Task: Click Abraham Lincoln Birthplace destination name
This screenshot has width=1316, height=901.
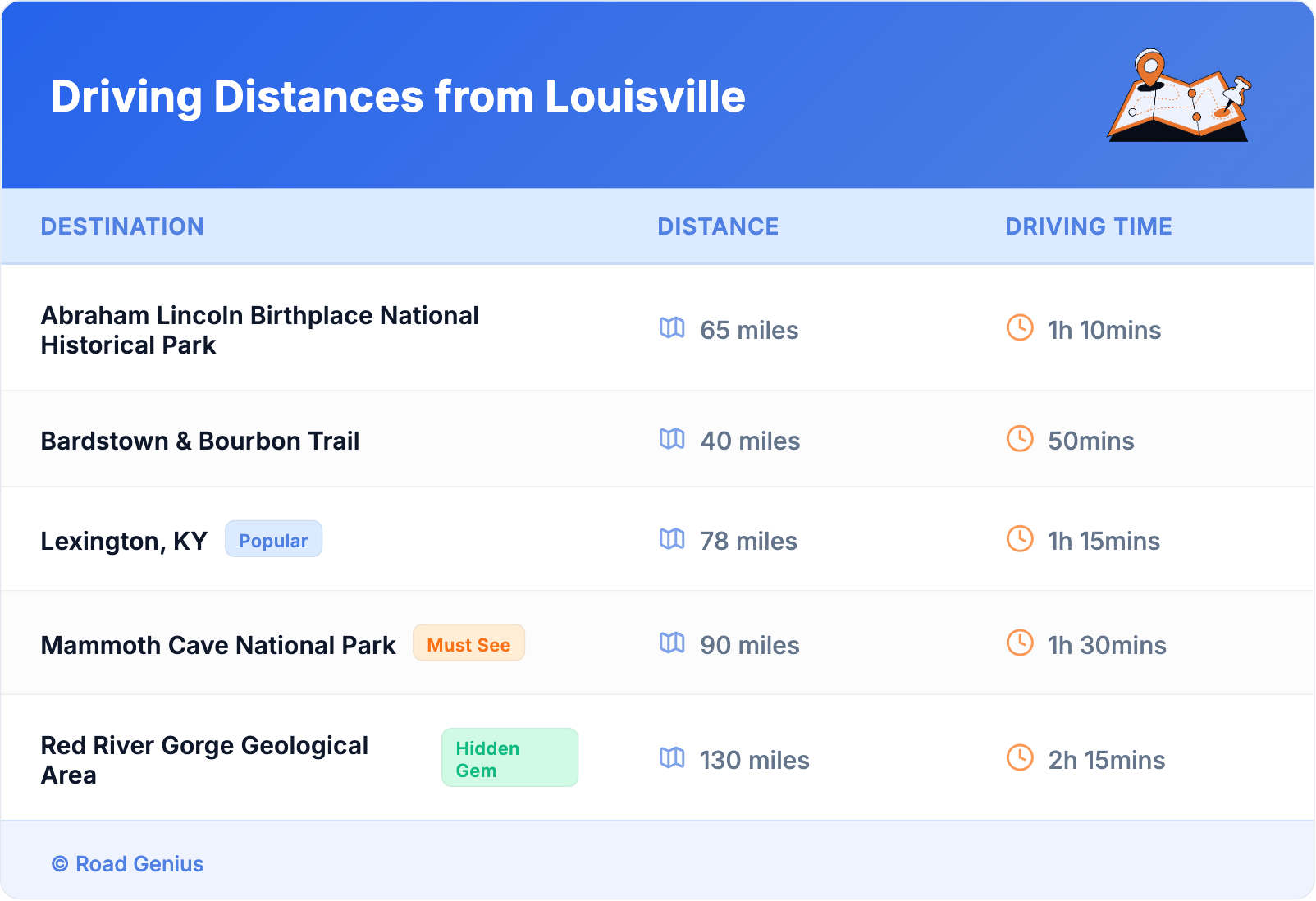Action: pyautogui.click(x=259, y=329)
